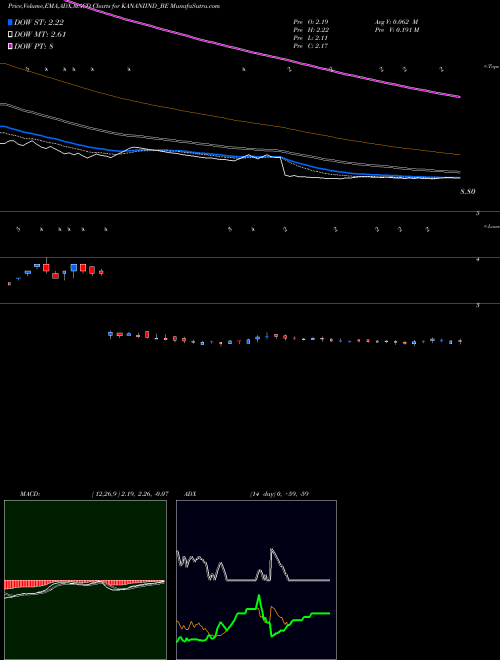Click the 'ADX' panel heading

click(x=190, y=493)
